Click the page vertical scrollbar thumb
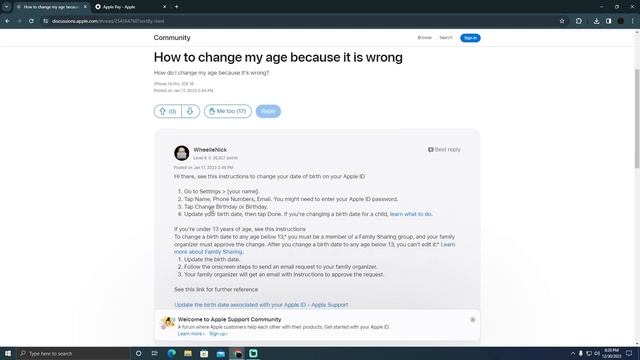The width and height of the screenshot is (640, 360). [x=637, y=118]
